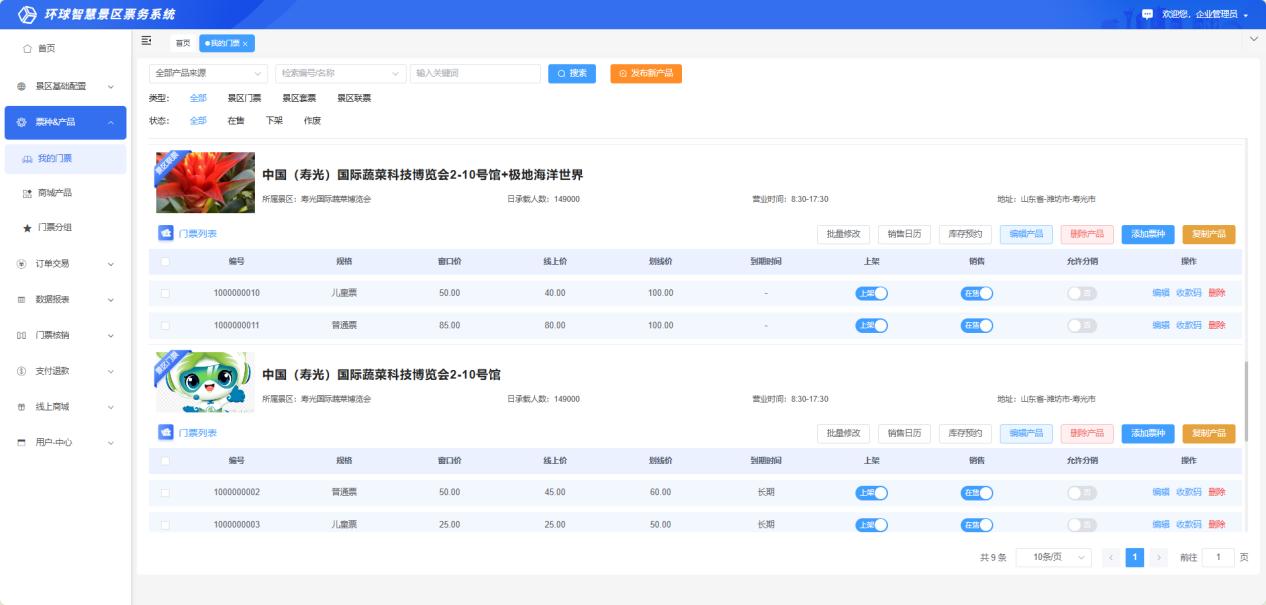The image size is (1266, 605).
Task: Click the vertical scrollbar of product list
Action: click(1246, 400)
